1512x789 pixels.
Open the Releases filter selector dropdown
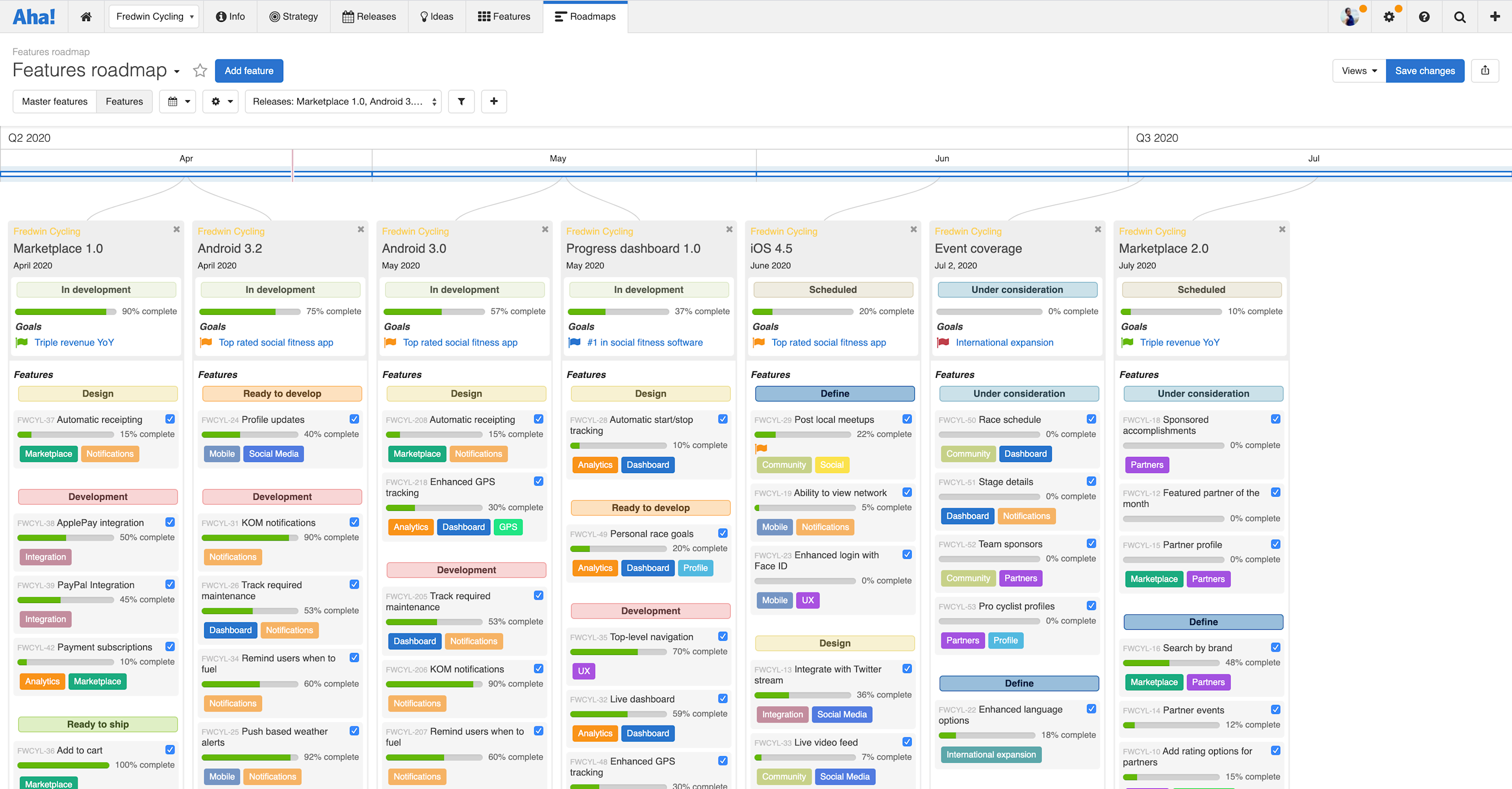click(x=343, y=101)
